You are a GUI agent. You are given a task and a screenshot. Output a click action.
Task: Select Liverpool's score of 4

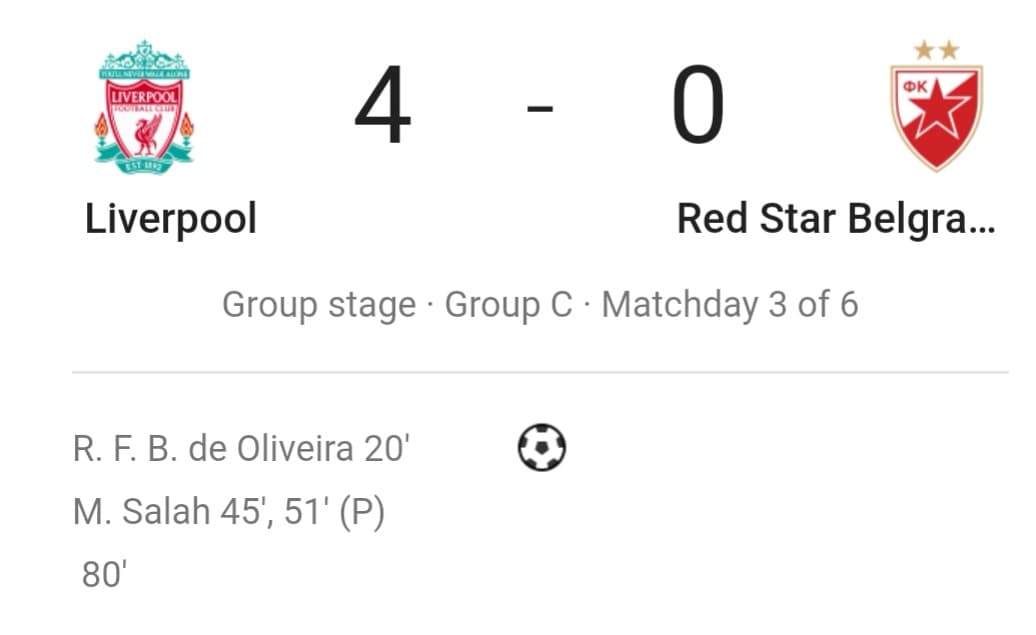pos(383,104)
